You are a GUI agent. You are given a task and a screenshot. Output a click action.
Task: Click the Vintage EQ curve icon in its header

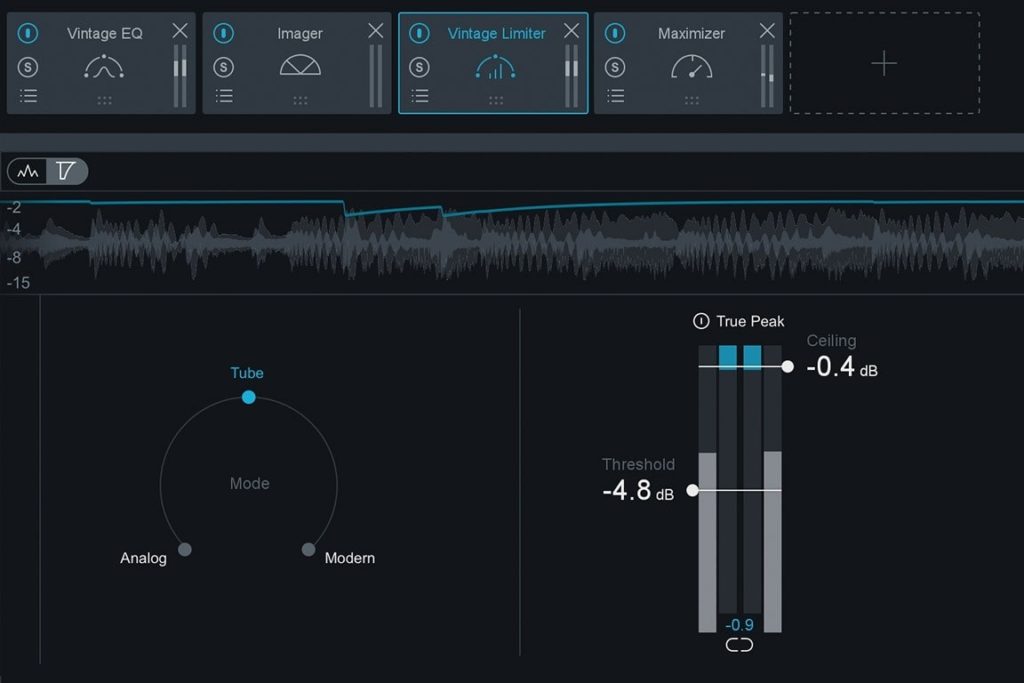[x=104, y=65]
